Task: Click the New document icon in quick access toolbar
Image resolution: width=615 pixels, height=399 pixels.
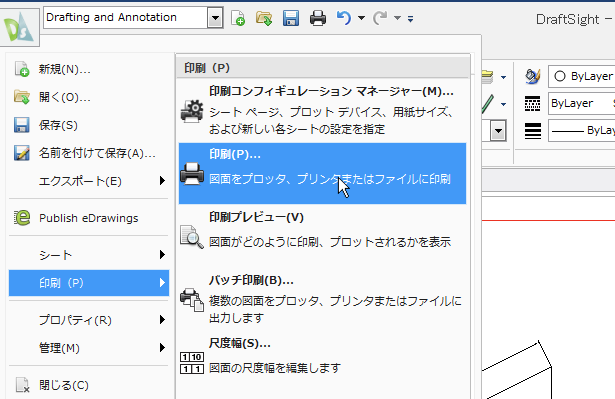Action: (x=238, y=18)
